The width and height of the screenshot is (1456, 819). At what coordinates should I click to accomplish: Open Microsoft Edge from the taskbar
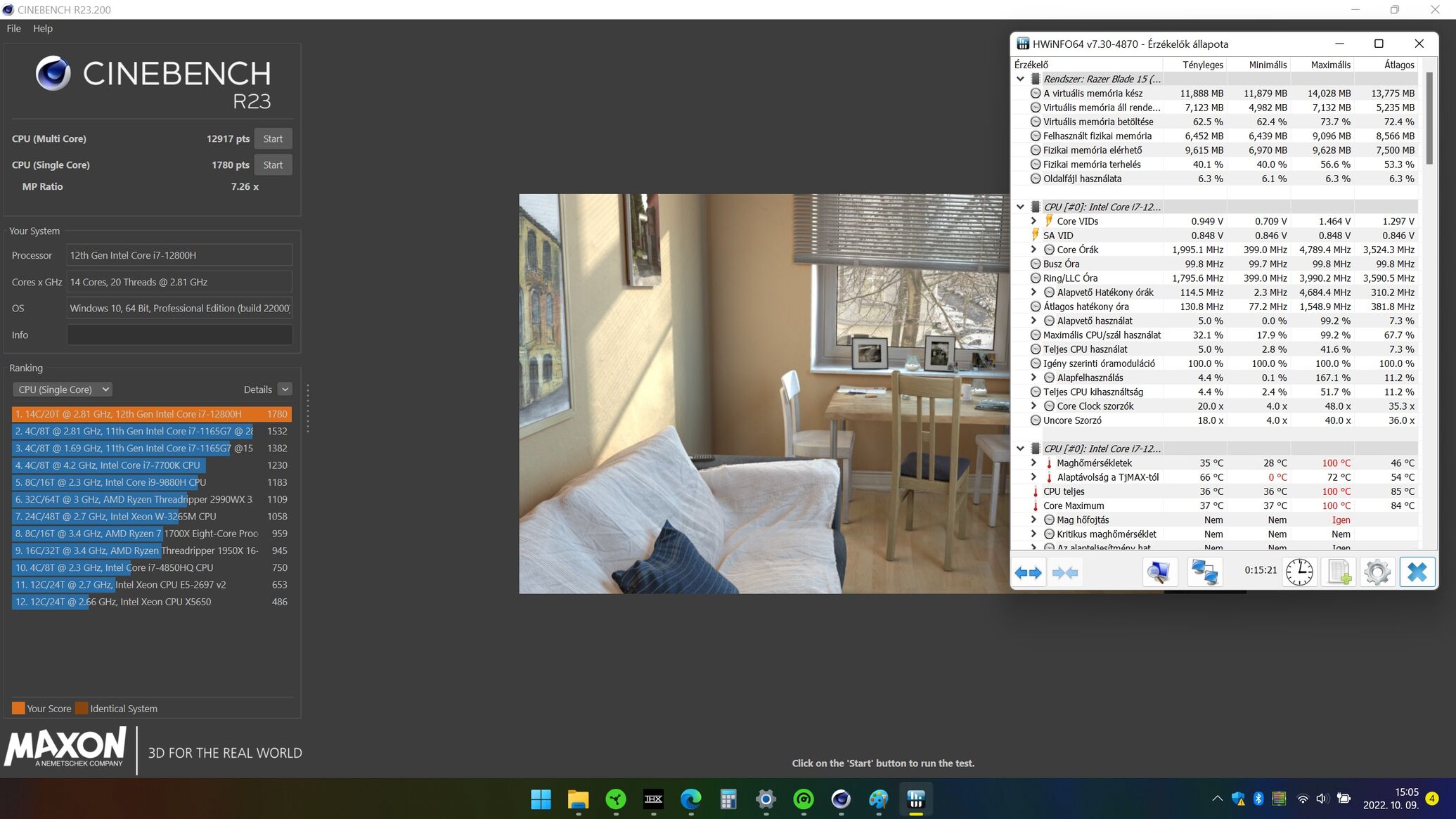(x=691, y=799)
